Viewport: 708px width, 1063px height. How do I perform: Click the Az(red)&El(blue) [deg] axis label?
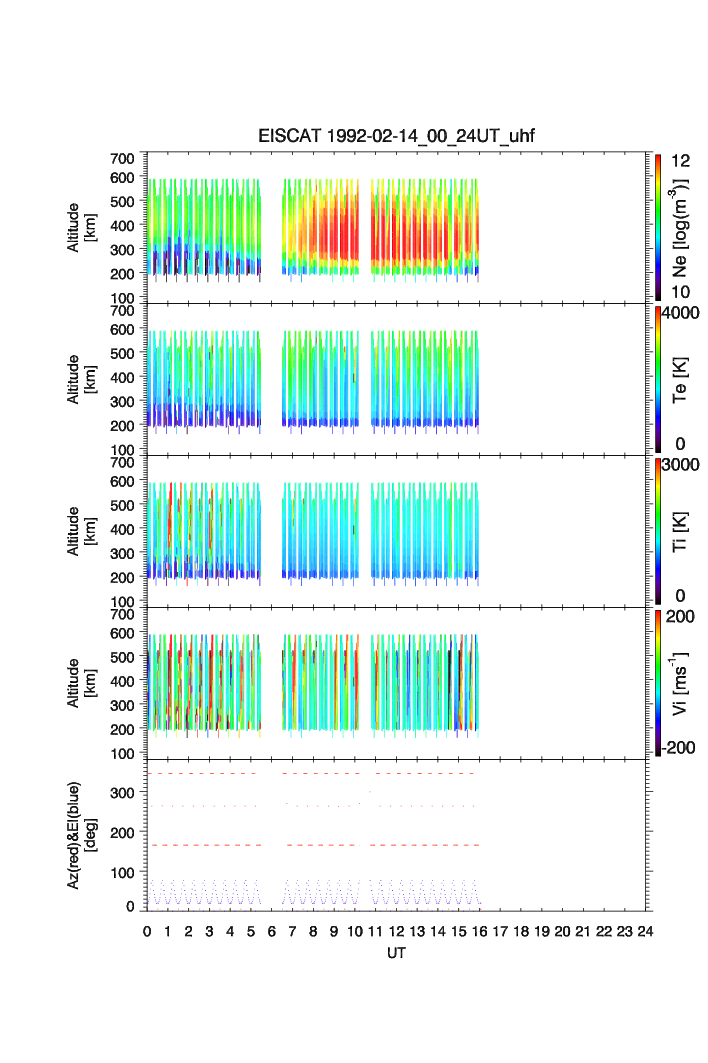(x=81, y=835)
